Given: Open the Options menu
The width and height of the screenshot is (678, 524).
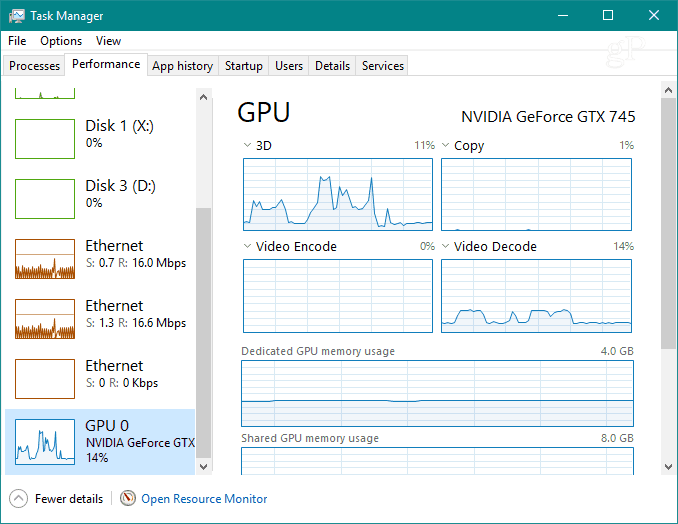Looking at the screenshot, I should pos(61,41).
